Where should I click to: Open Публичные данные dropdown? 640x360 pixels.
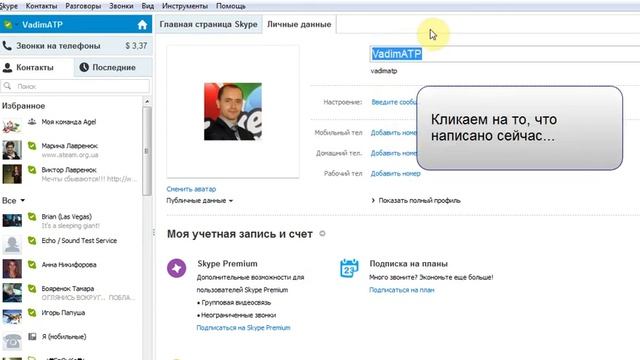click(200, 200)
